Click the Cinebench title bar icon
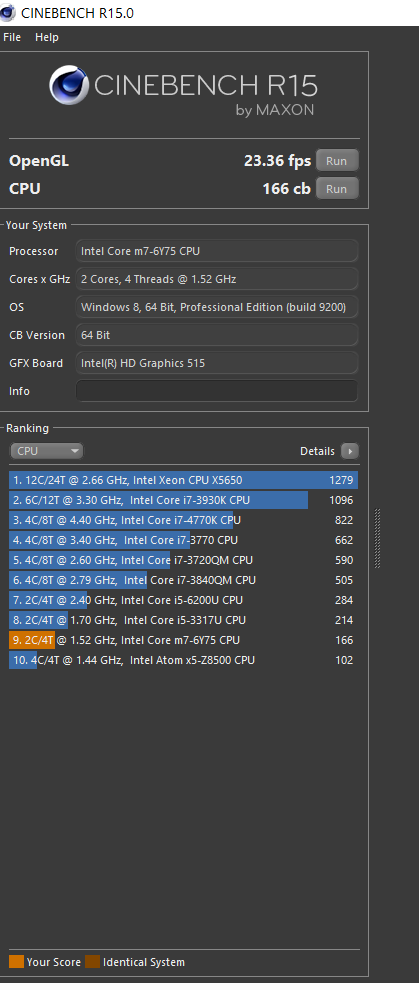This screenshot has height=983, width=419. pos(8,13)
